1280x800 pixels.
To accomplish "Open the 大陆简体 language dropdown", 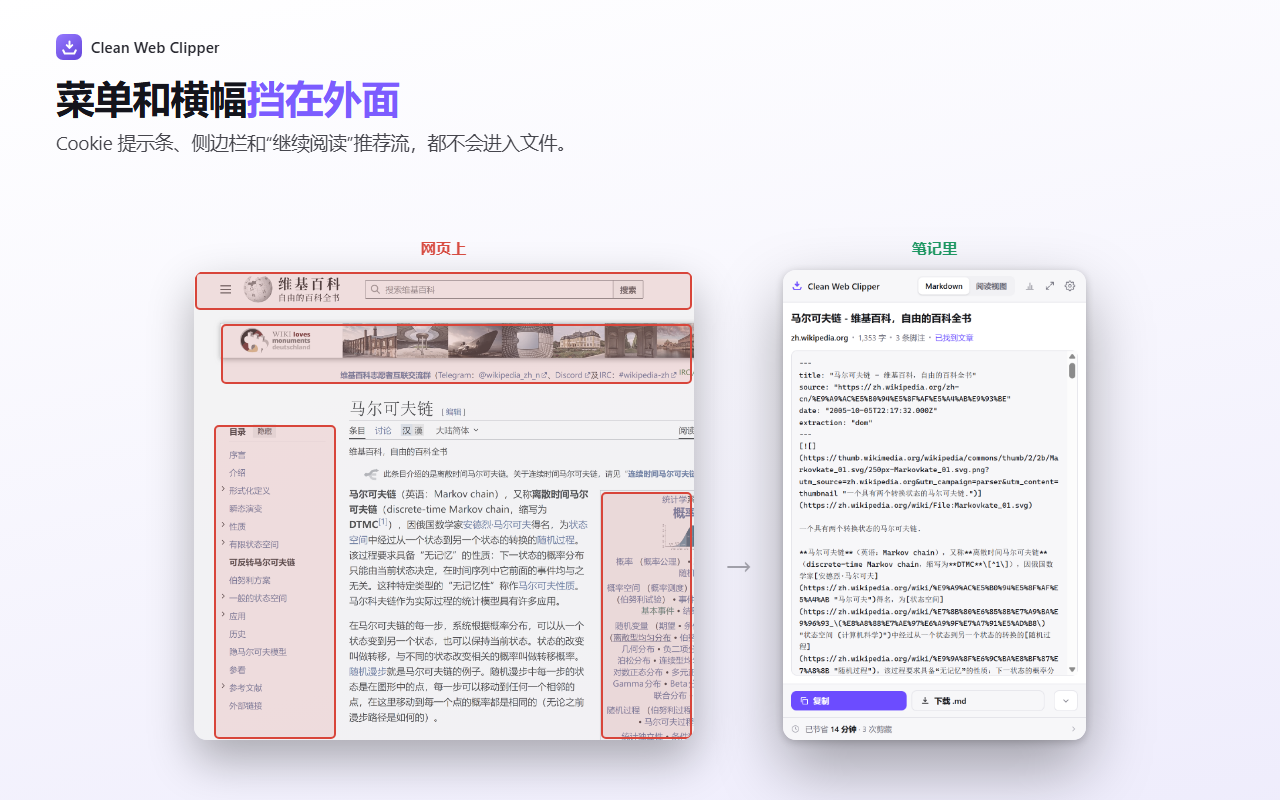I will [x=457, y=430].
